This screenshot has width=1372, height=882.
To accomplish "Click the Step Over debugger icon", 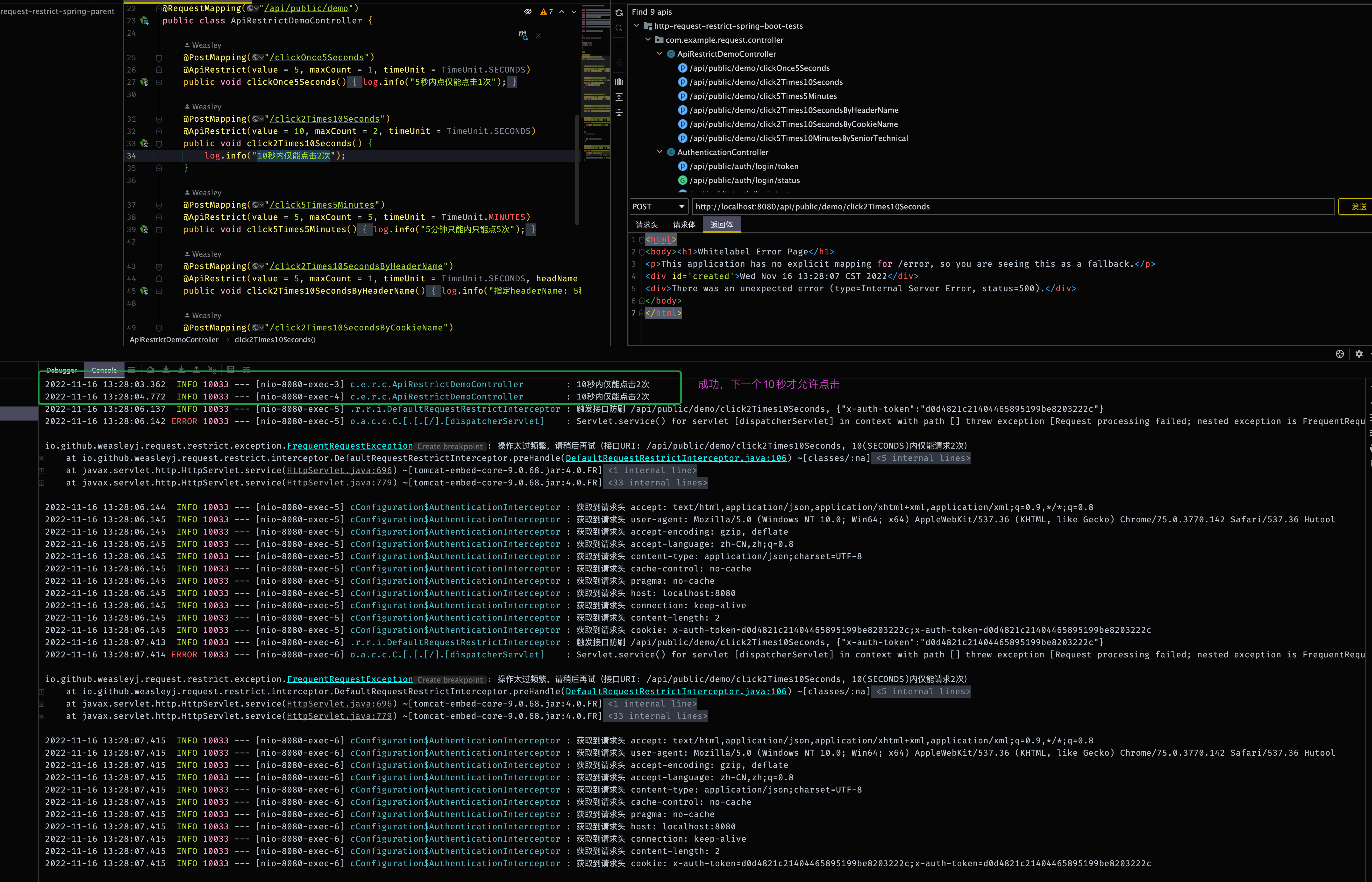I will coord(151,370).
